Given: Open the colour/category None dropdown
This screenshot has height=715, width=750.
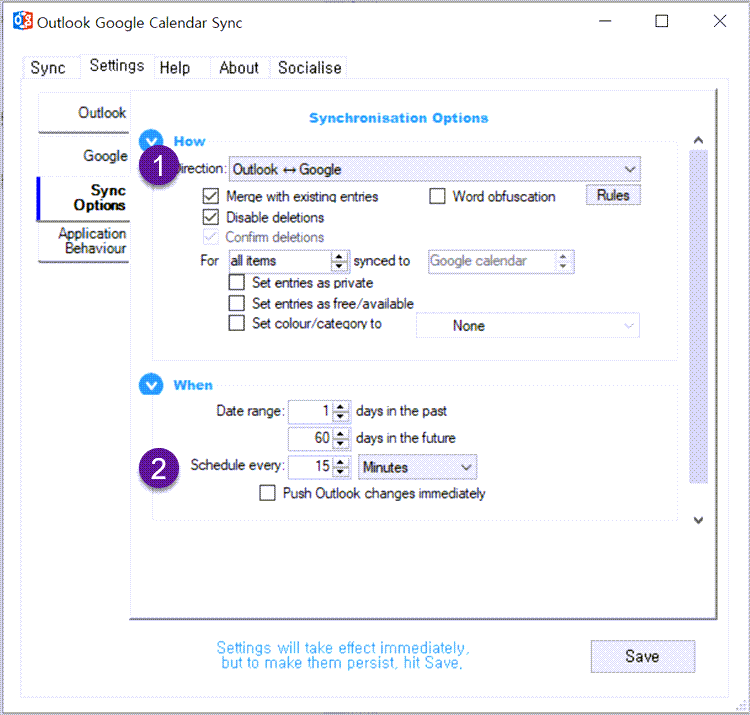Looking at the screenshot, I should click(527, 325).
